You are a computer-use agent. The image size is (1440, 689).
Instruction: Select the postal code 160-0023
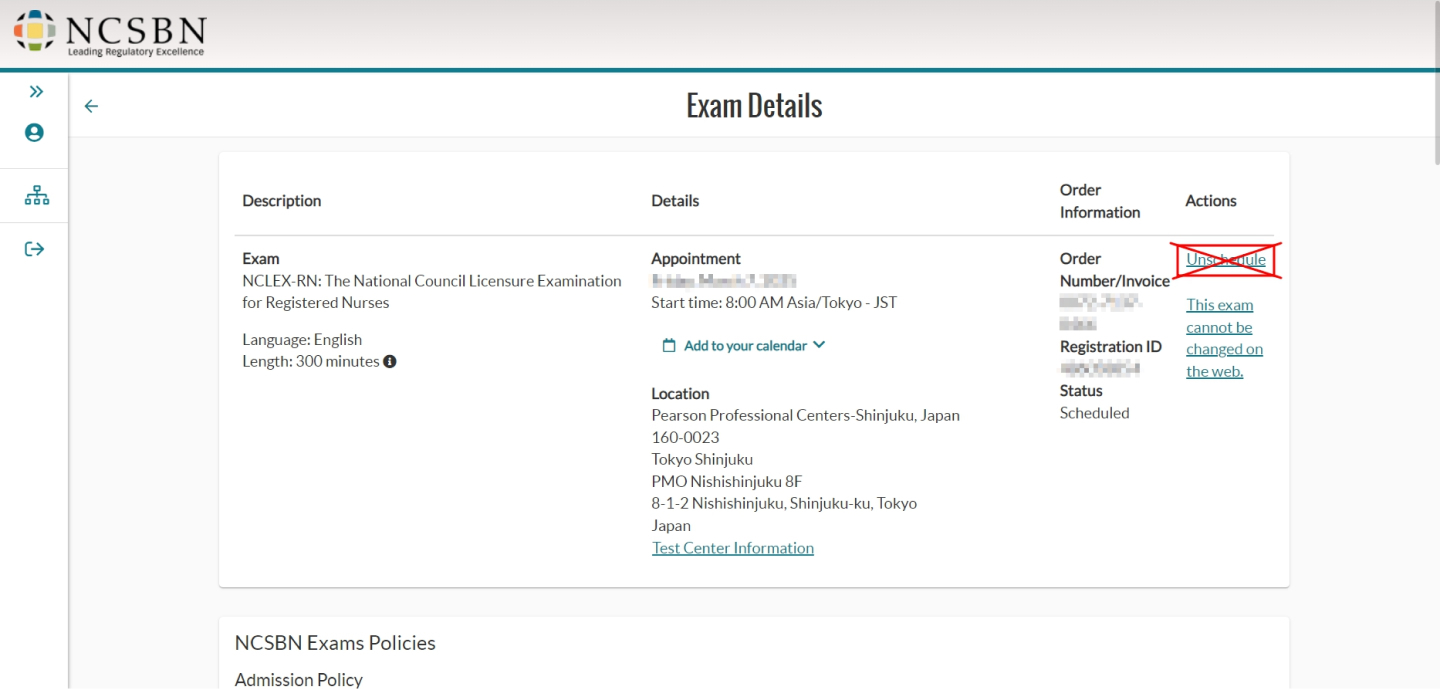tap(685, 437)
